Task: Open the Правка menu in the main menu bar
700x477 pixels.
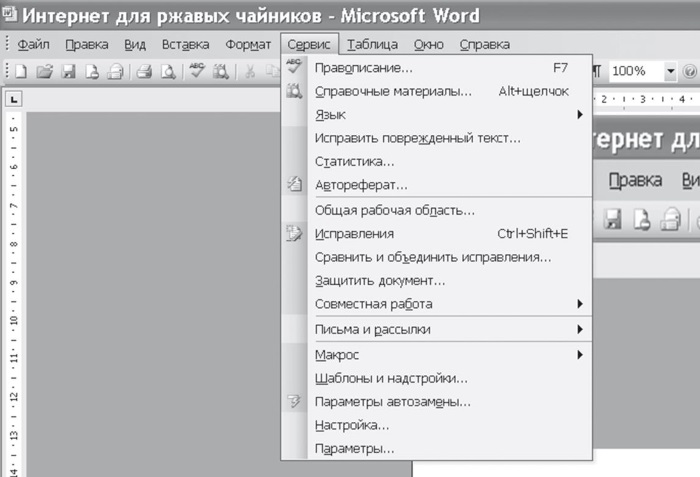Action: point(87,45)
